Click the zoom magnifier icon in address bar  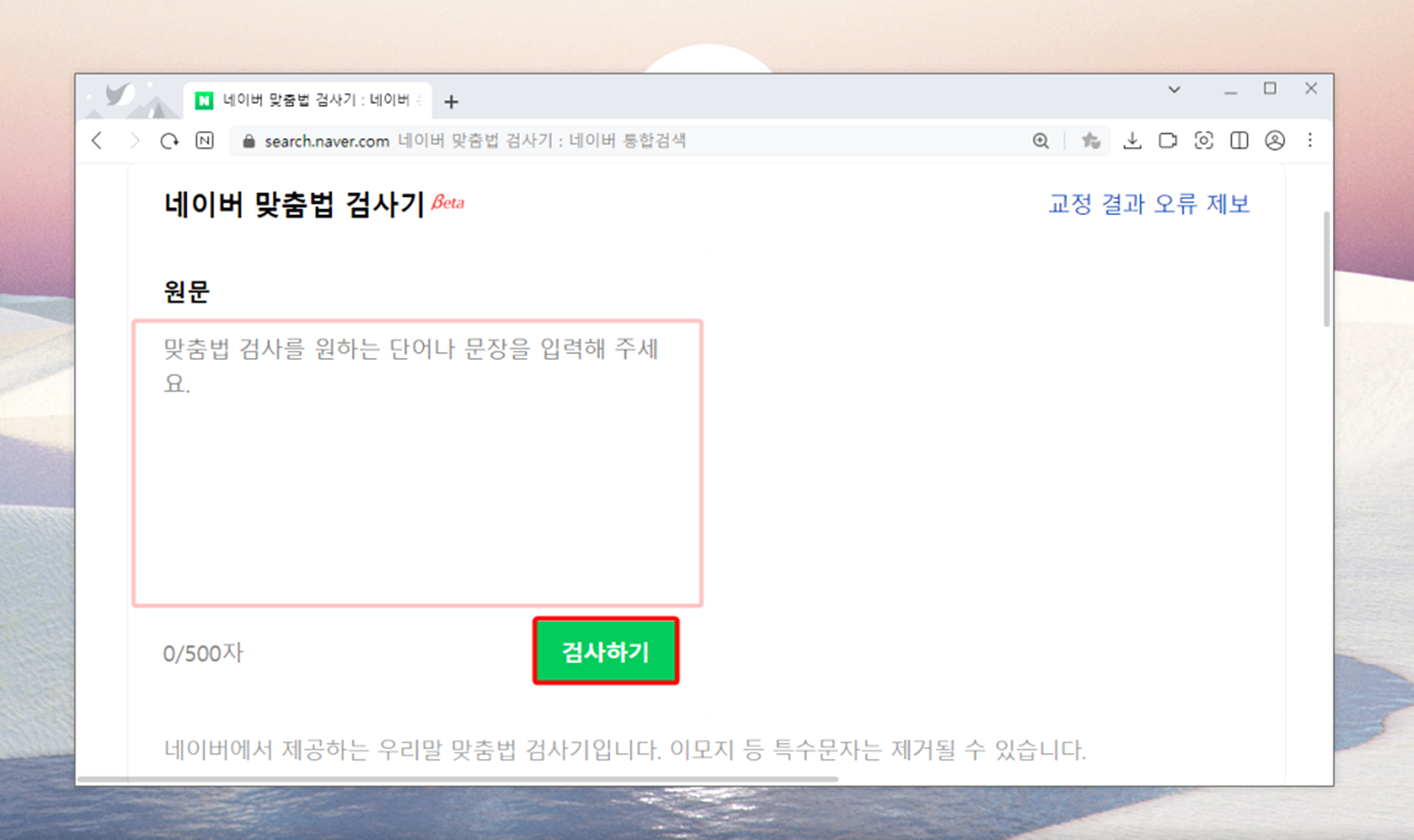coord(1040,141)
